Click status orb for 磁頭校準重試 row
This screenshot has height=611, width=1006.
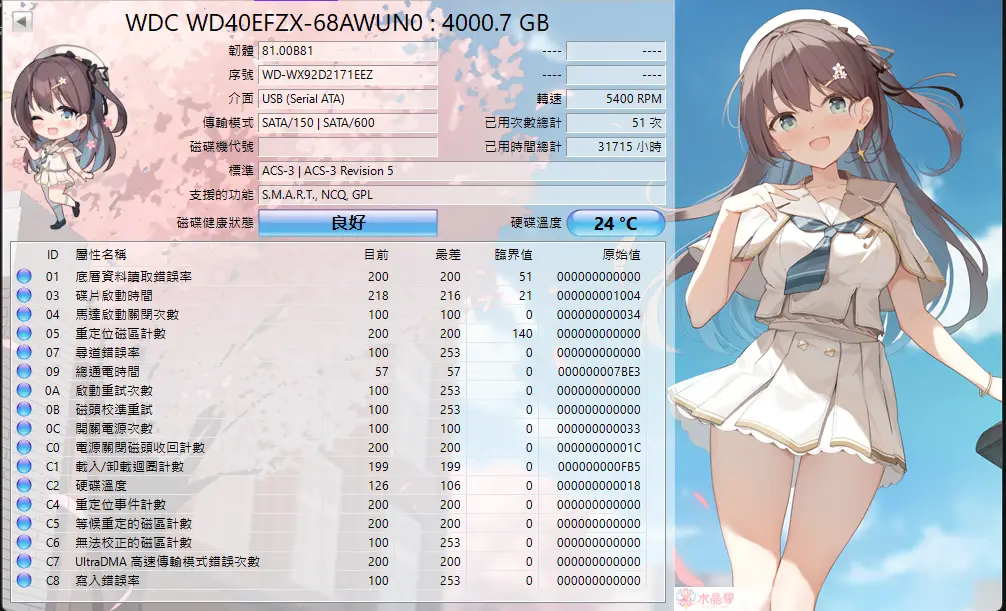click(24, 409)
